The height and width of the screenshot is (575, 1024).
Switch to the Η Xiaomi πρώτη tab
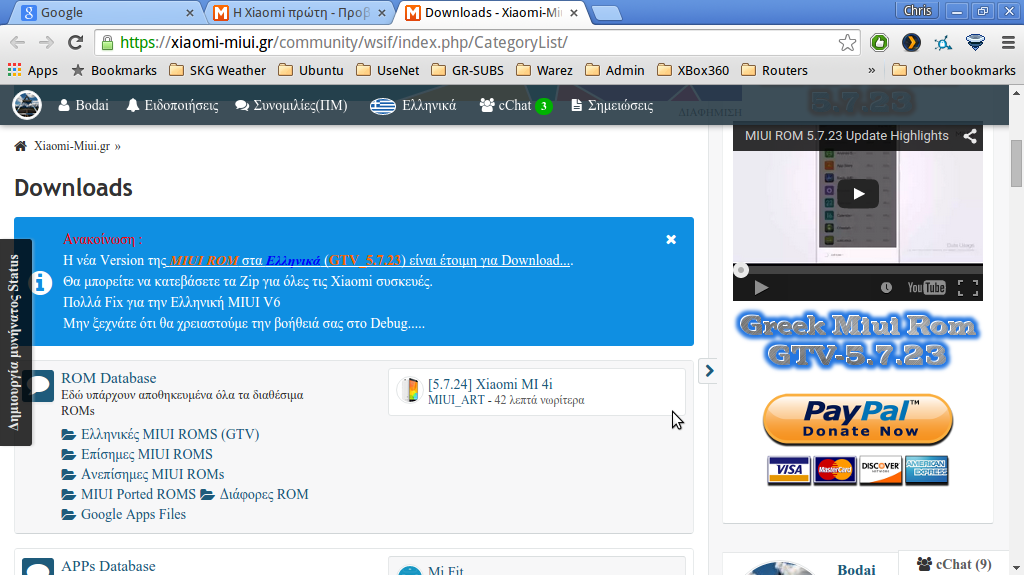tap(299, 12)
